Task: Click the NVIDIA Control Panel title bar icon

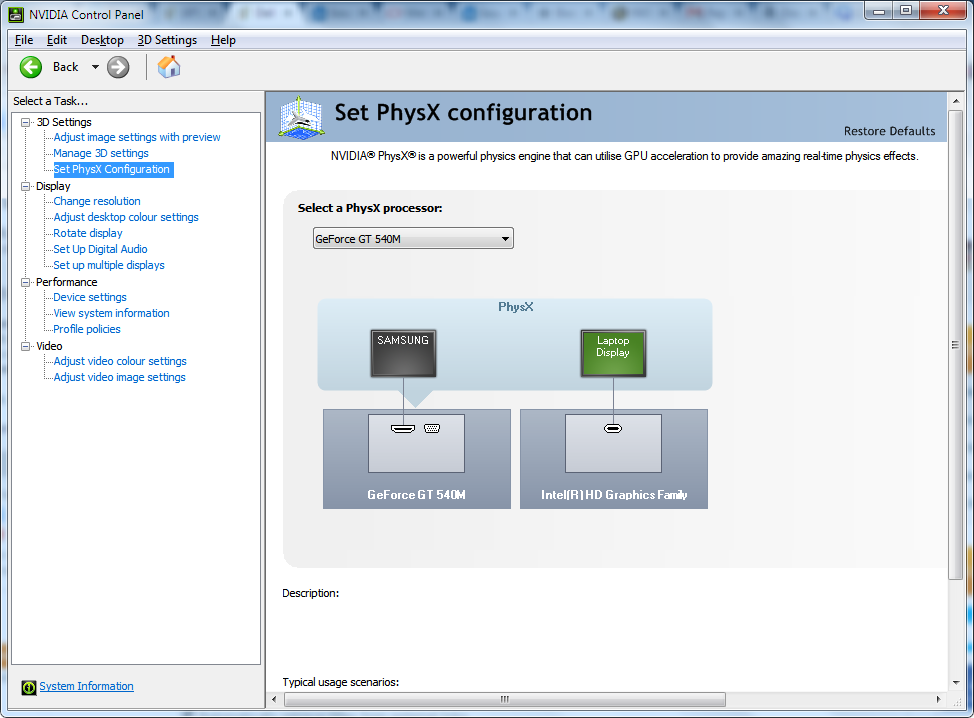Action: point(16,14)
